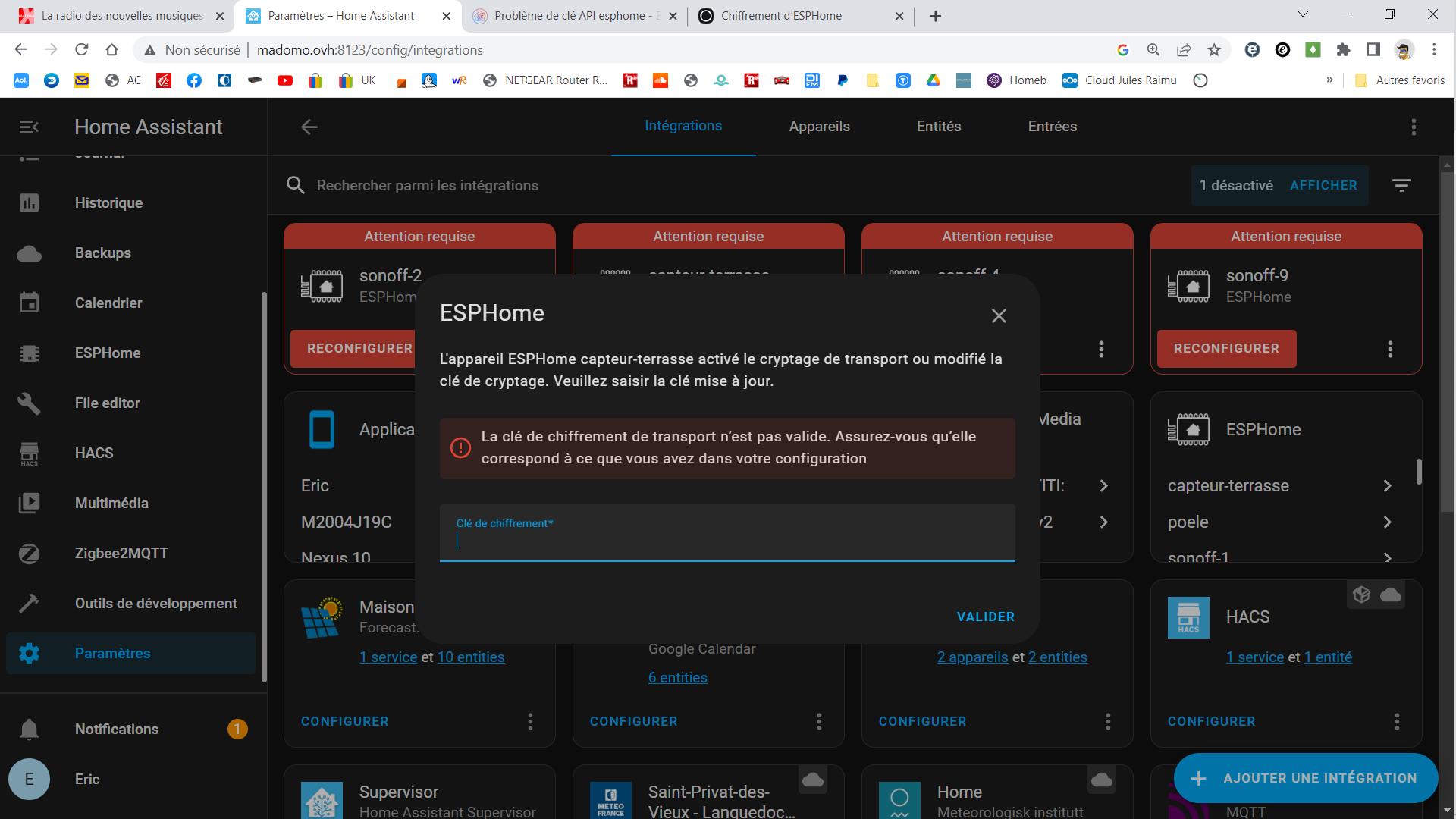
Task: Bookmark this page with the star icon
Action: [1214, 50]
